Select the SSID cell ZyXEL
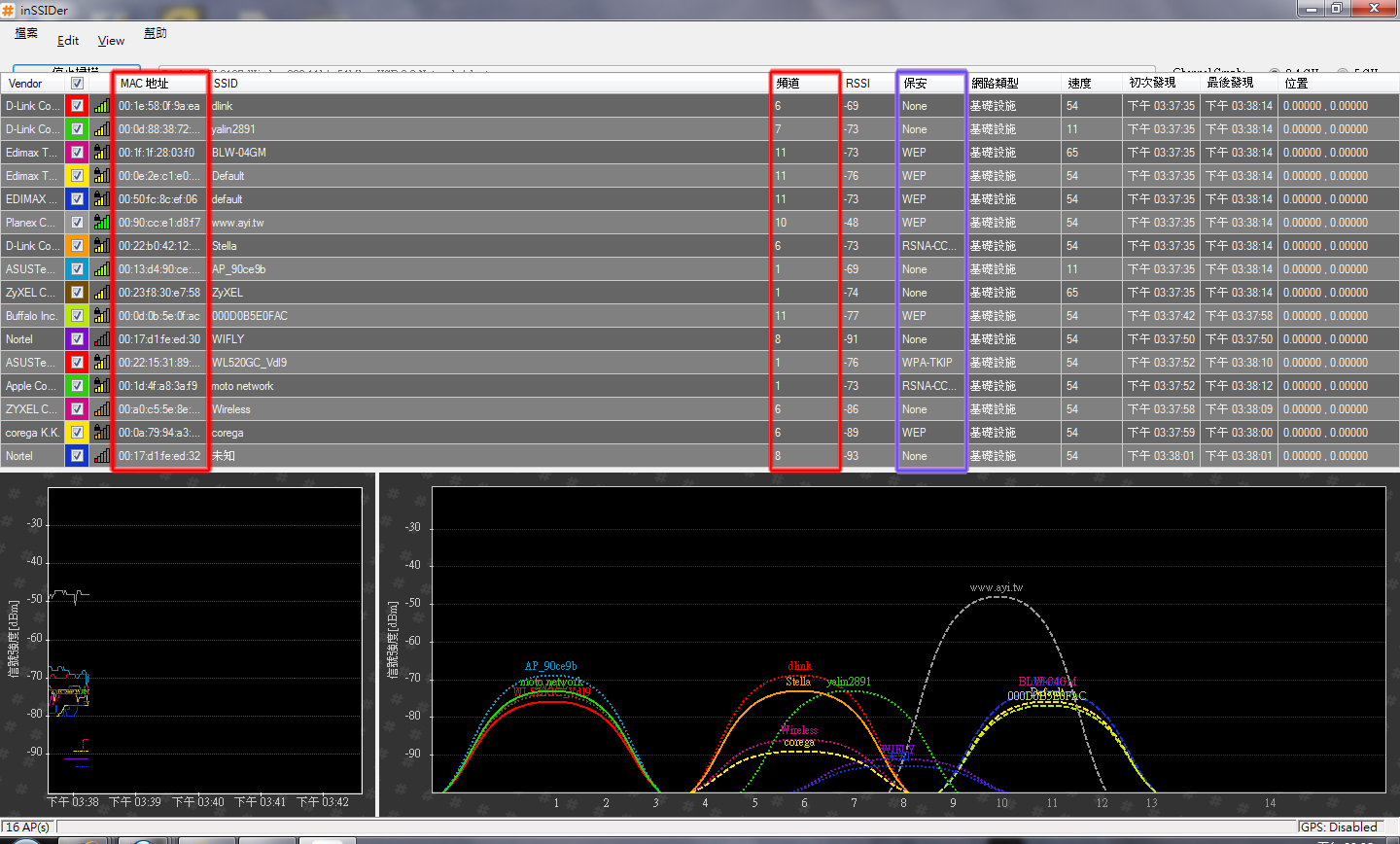Viewport: 1400px width, 844px height. [x=490, y=293]
